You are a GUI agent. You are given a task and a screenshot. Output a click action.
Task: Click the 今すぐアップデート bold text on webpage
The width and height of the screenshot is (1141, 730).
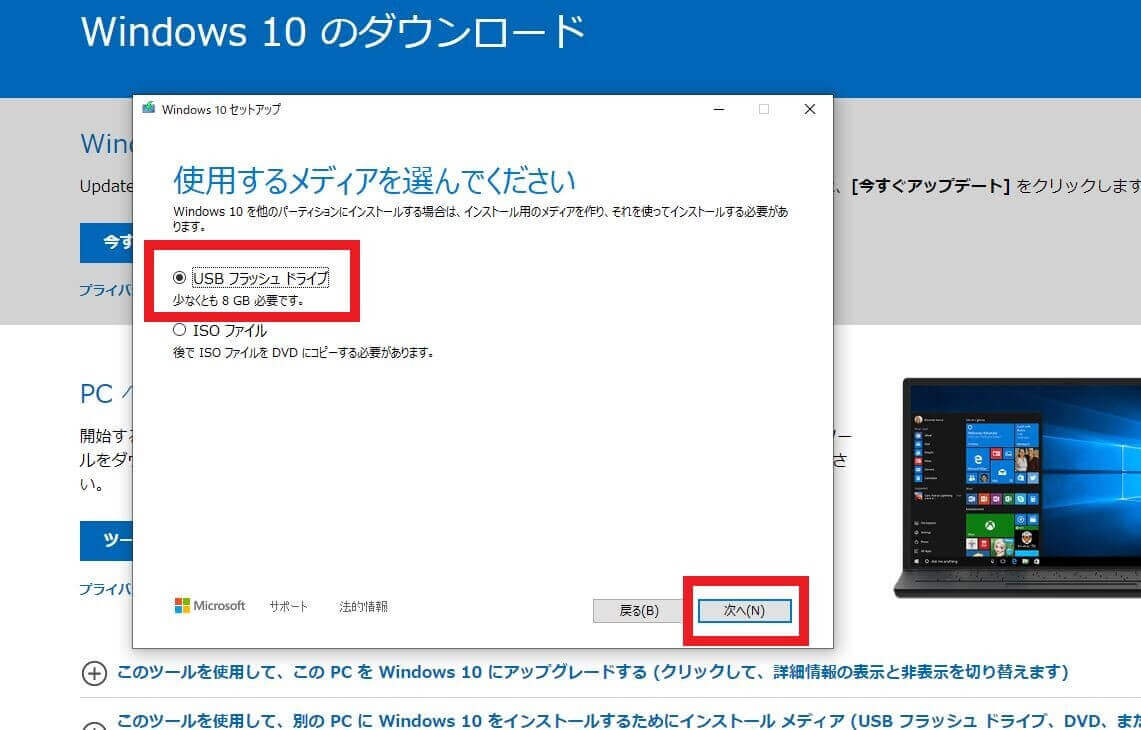pos(931,186)
